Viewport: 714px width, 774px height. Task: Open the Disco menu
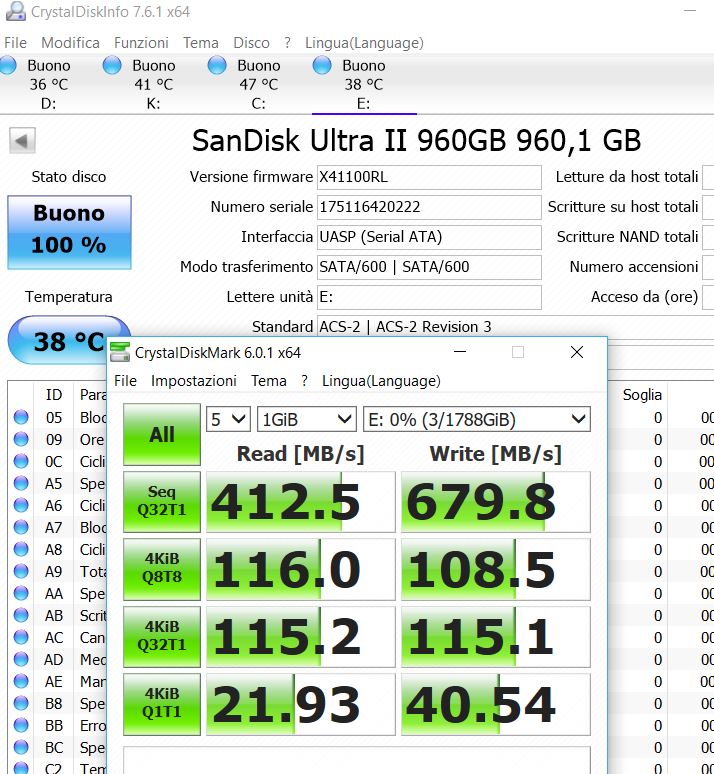tap(251, 43)
